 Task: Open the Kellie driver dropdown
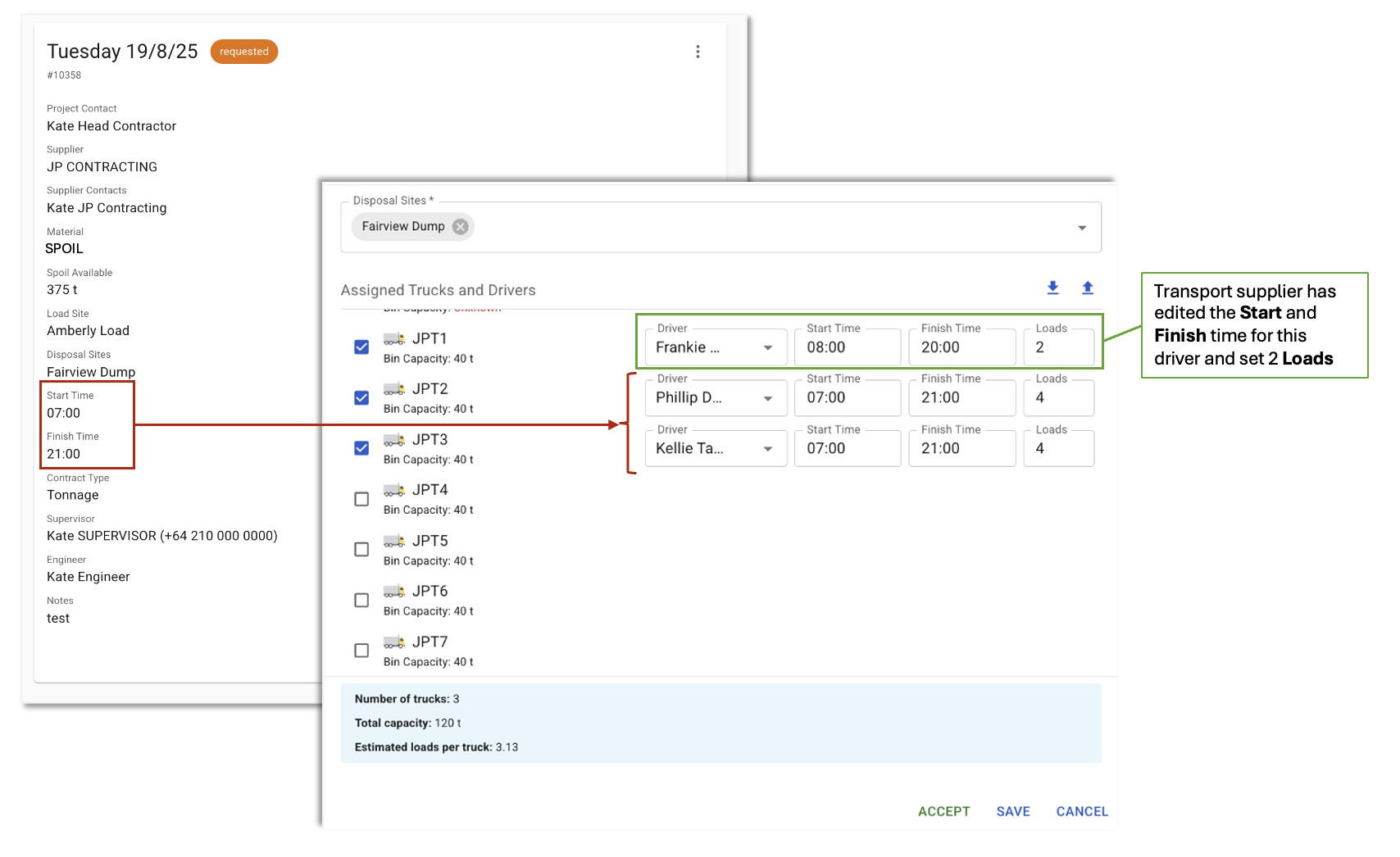pos(767,449)
